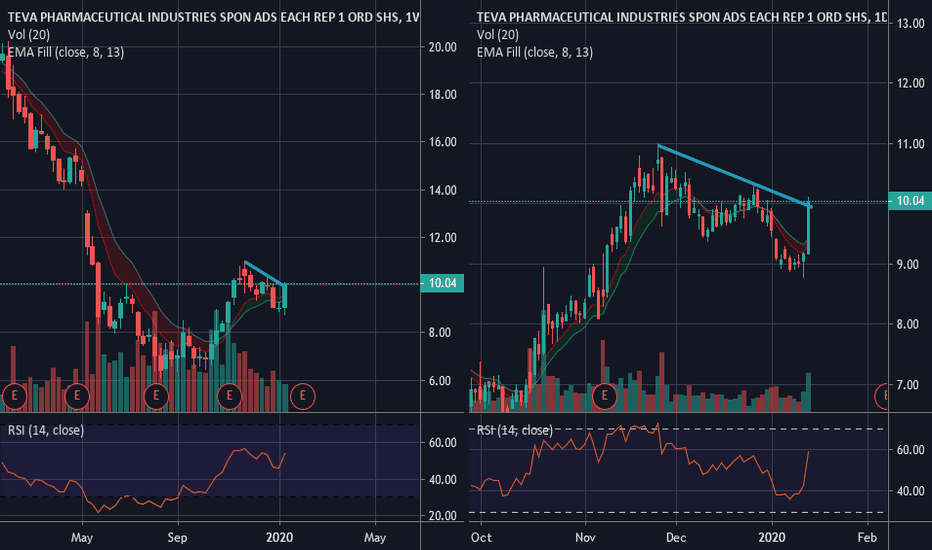Click the 20.00 price level on weekly axis
Viewport: 932px width, 550px height.
pos(442,47)
